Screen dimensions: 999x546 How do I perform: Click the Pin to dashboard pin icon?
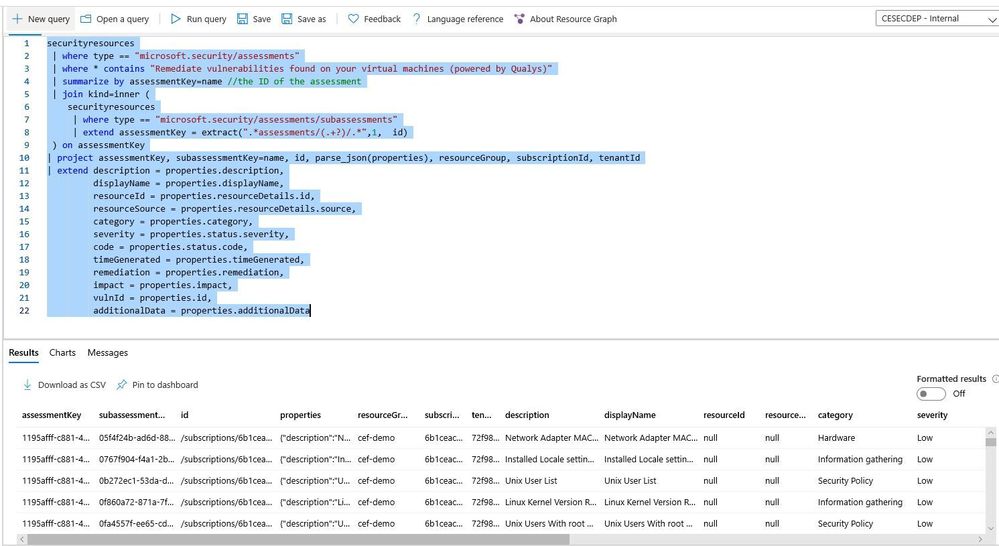click(121, 385)
